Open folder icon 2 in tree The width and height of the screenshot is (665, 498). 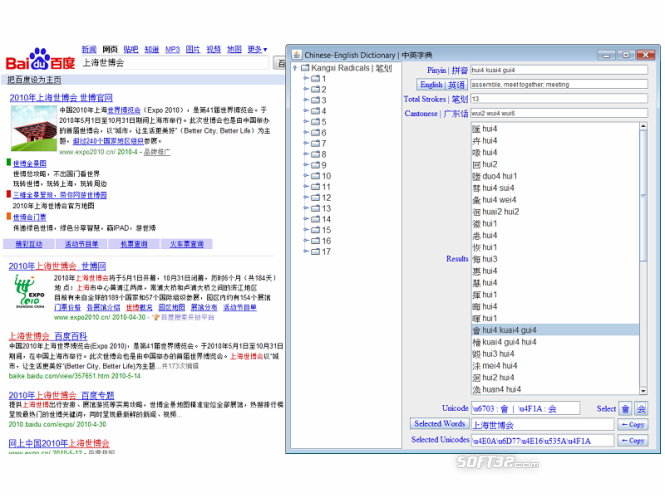pos(315,90)
